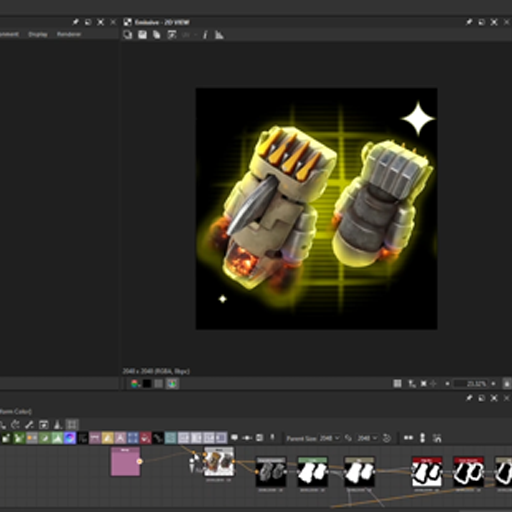Image resolution: width=512 pixels, height=512 pixels.
Task: Pin the 3D view panel
Action: point(75,22)
